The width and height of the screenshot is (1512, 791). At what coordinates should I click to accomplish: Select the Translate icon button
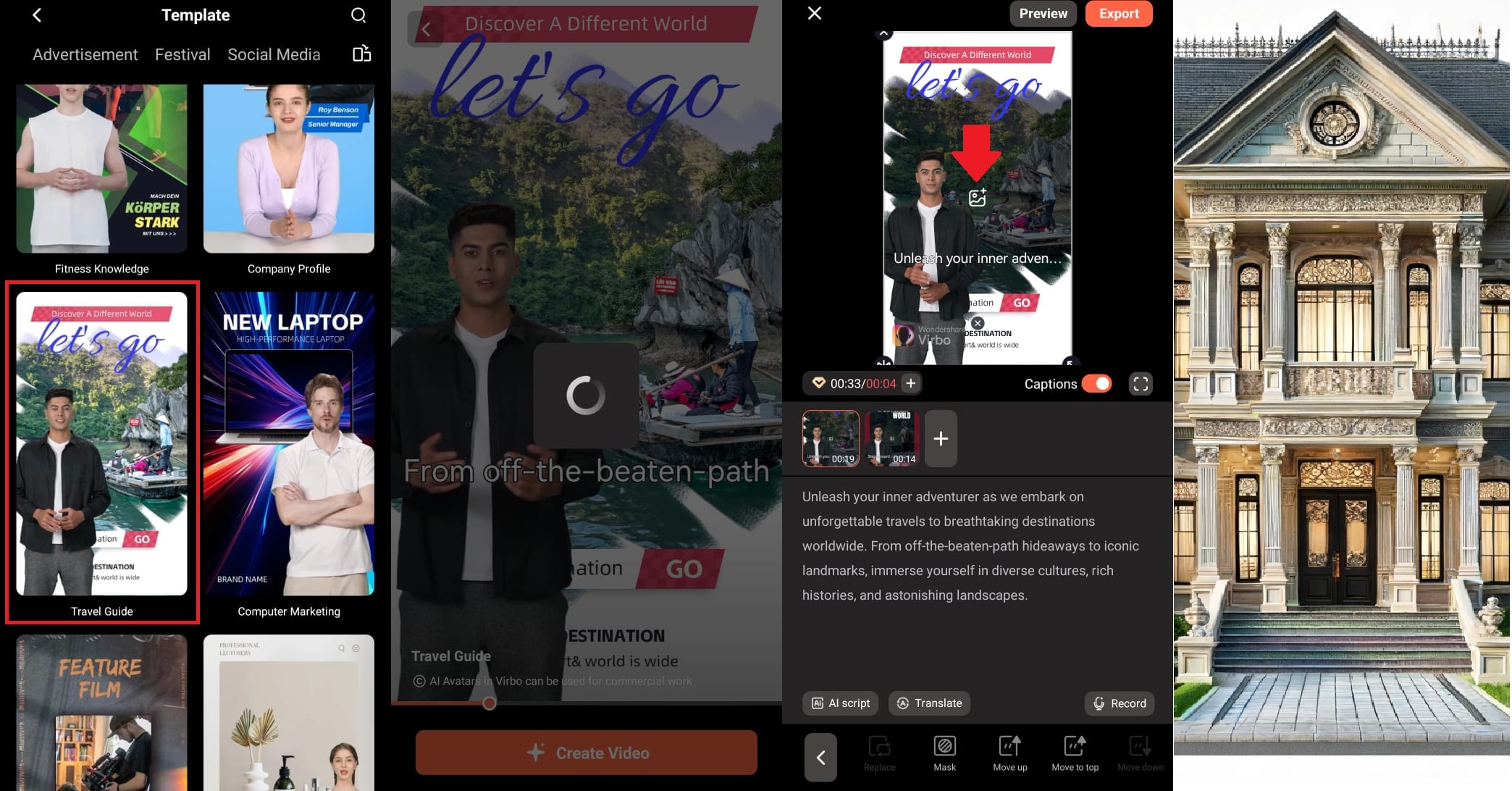(x=928, y=702)
